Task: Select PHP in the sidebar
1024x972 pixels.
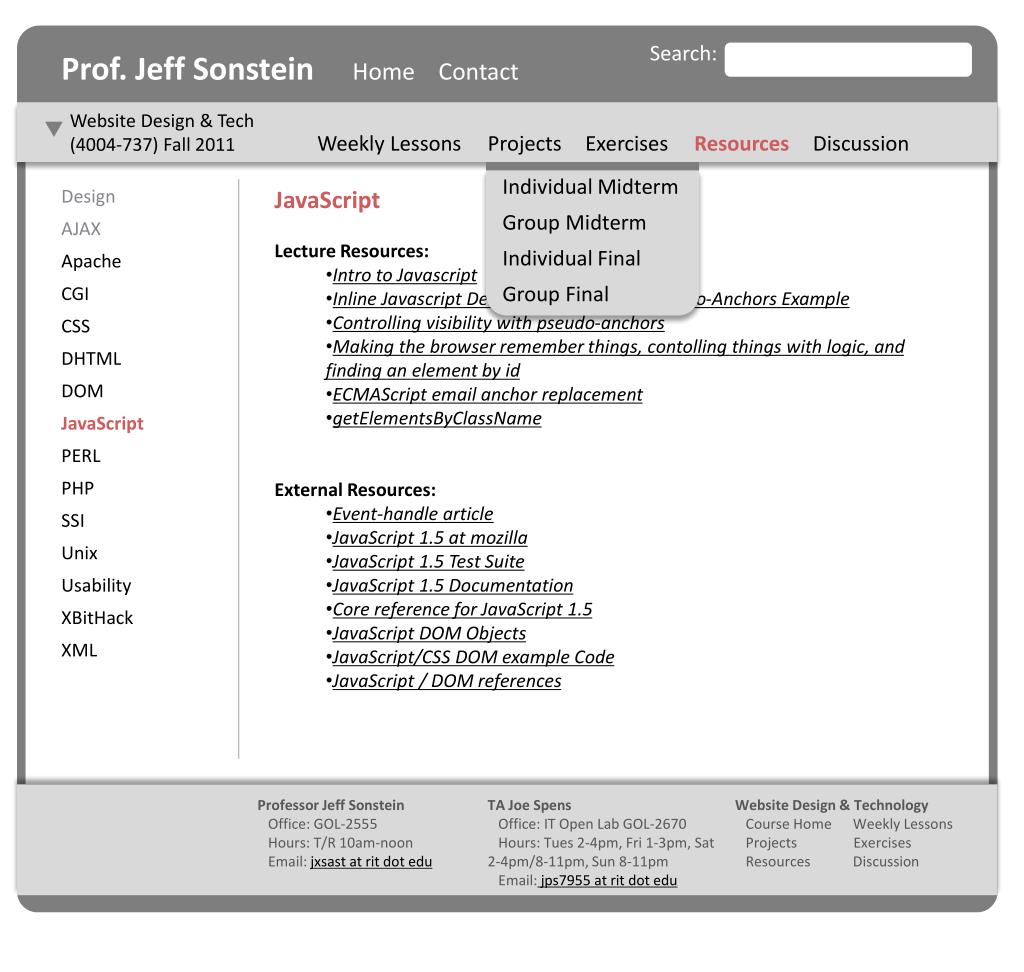Action: [78, 489]
